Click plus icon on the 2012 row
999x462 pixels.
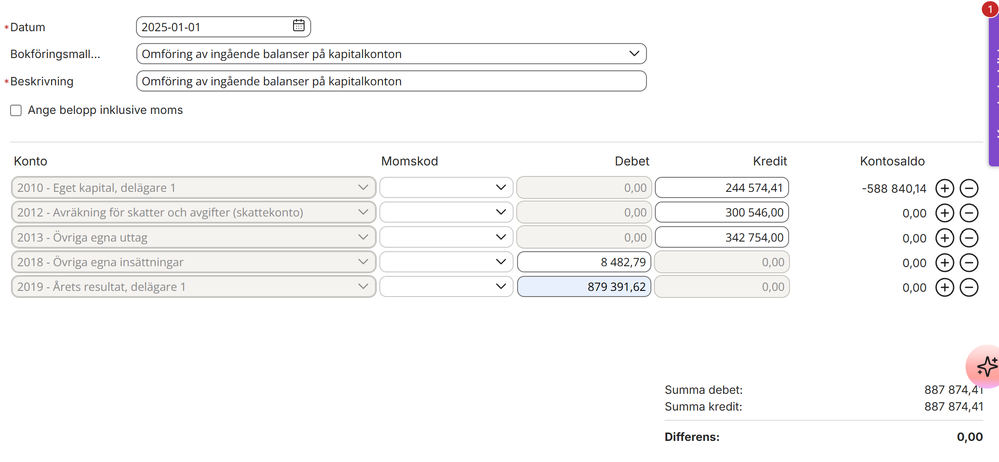pos(944,213)
